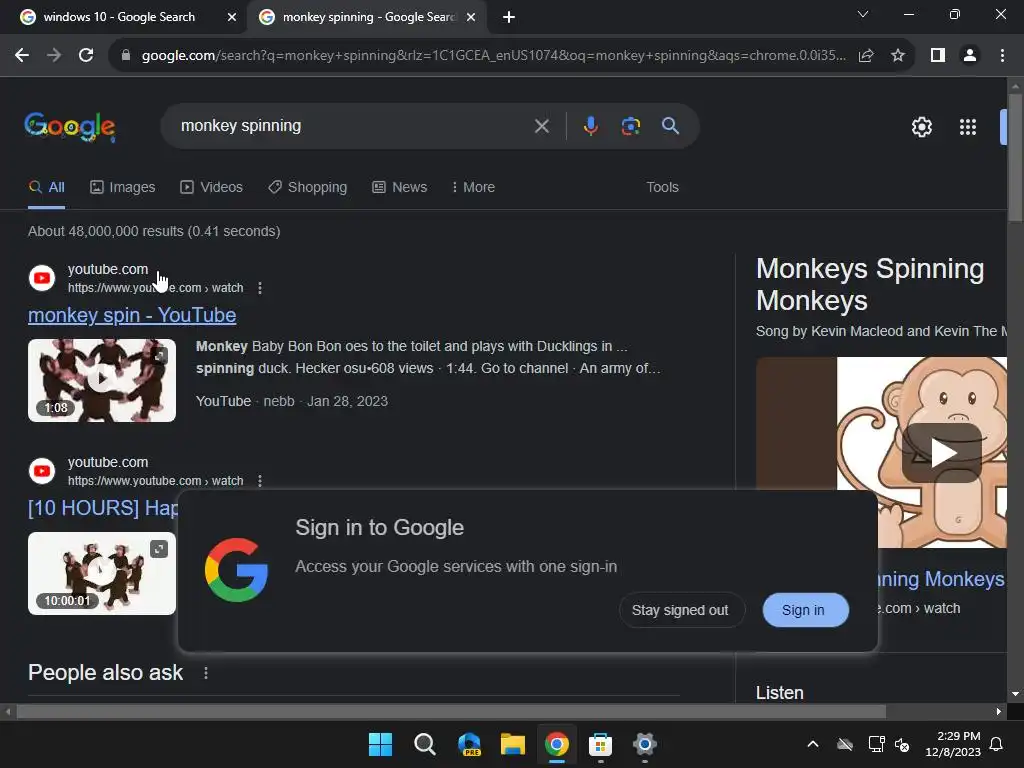
Task: Open the tab search chevron
Action: tap(863, 14)
